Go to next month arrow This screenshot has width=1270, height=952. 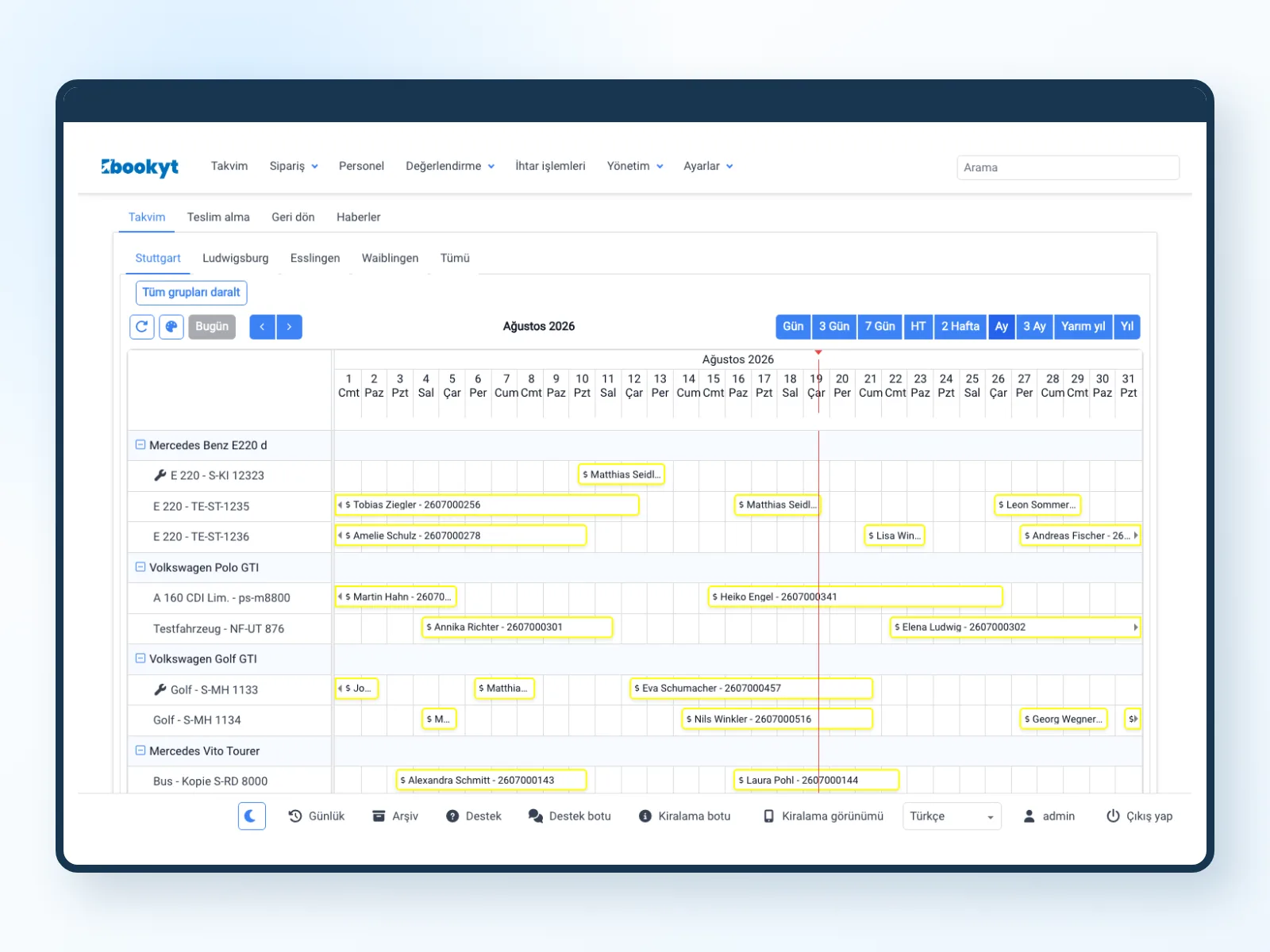289,327
